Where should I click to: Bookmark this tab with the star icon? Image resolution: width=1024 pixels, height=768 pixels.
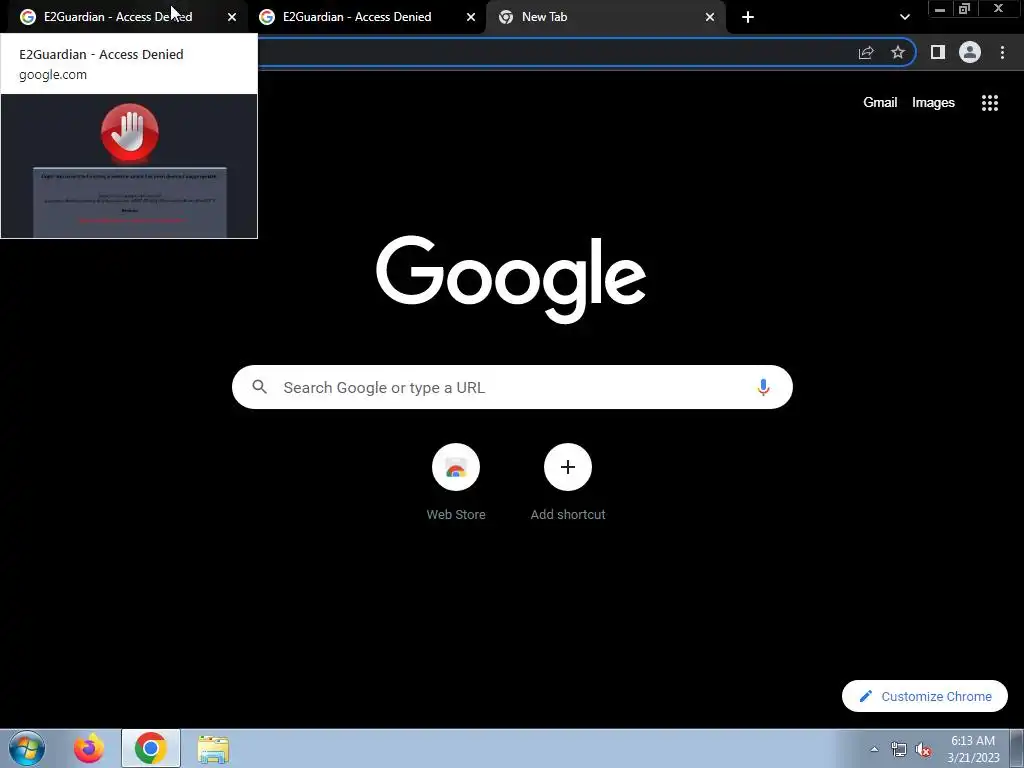(898, 52)
